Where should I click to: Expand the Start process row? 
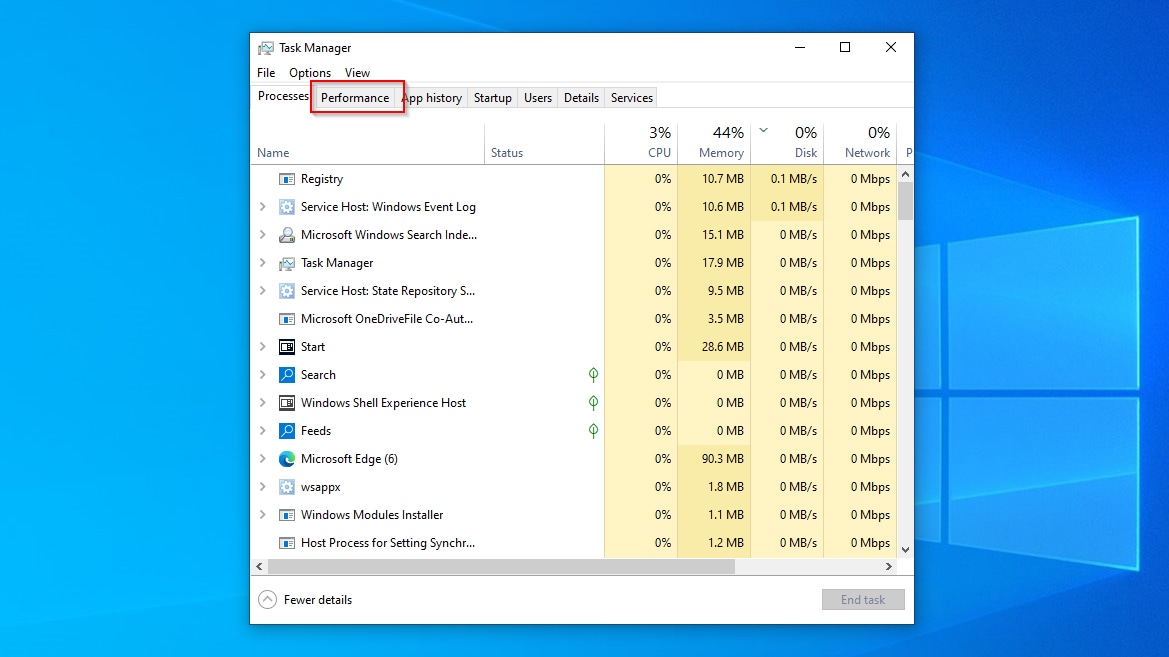[262, 347]
